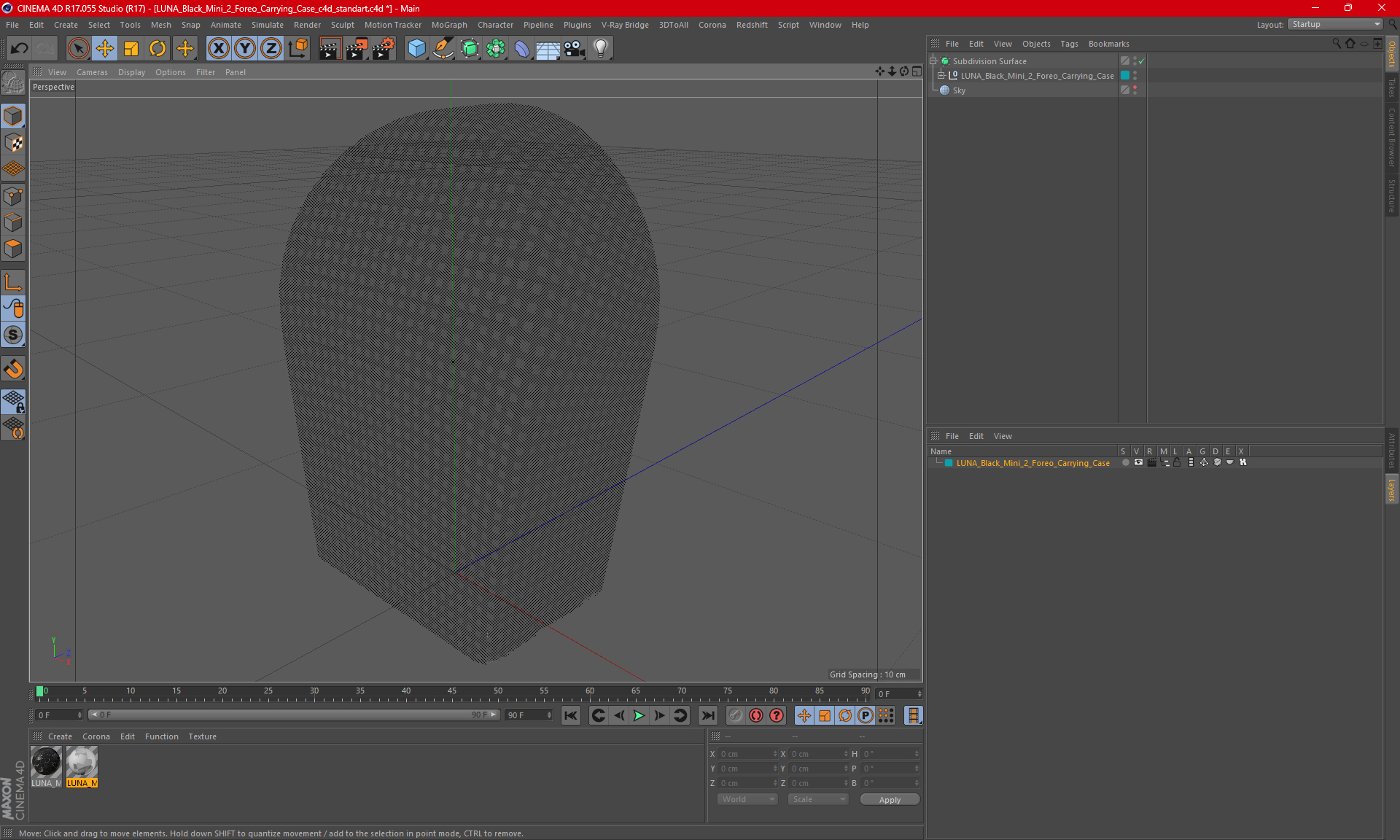Add a Cube primitive object

(x=416, y=48)
